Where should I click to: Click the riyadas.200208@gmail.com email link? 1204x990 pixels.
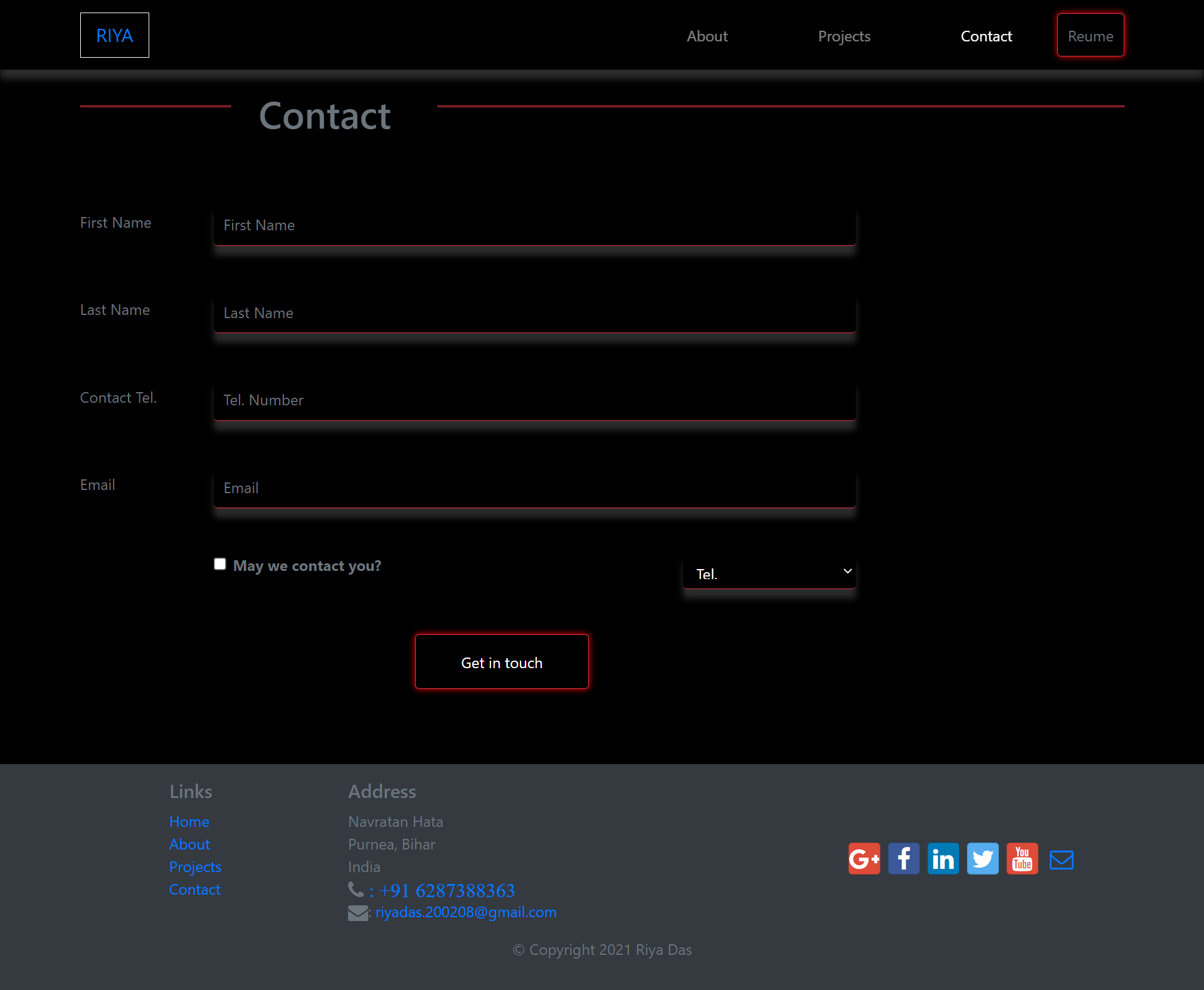(465, 912)
